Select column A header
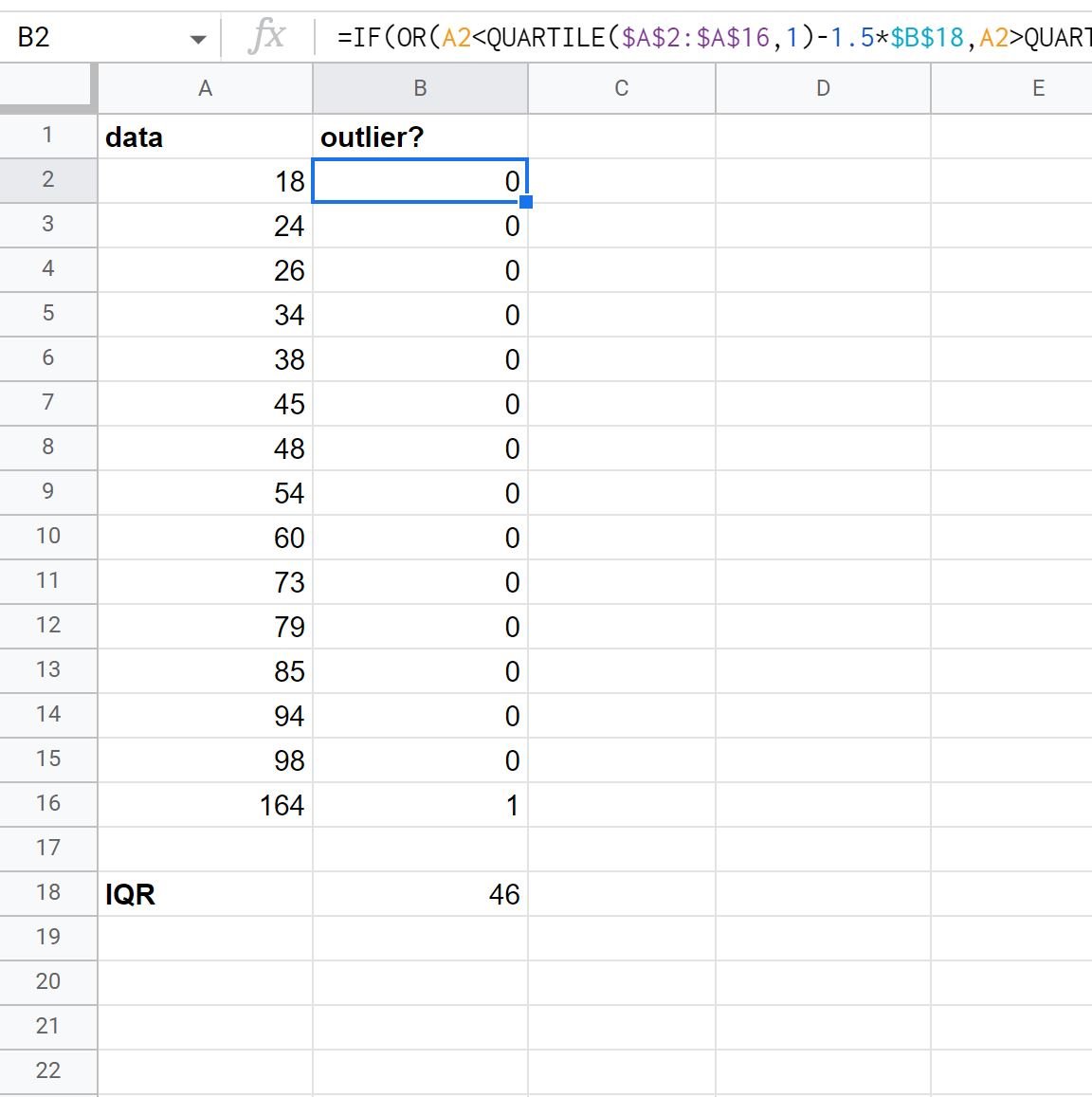 (x=205, y=88)
